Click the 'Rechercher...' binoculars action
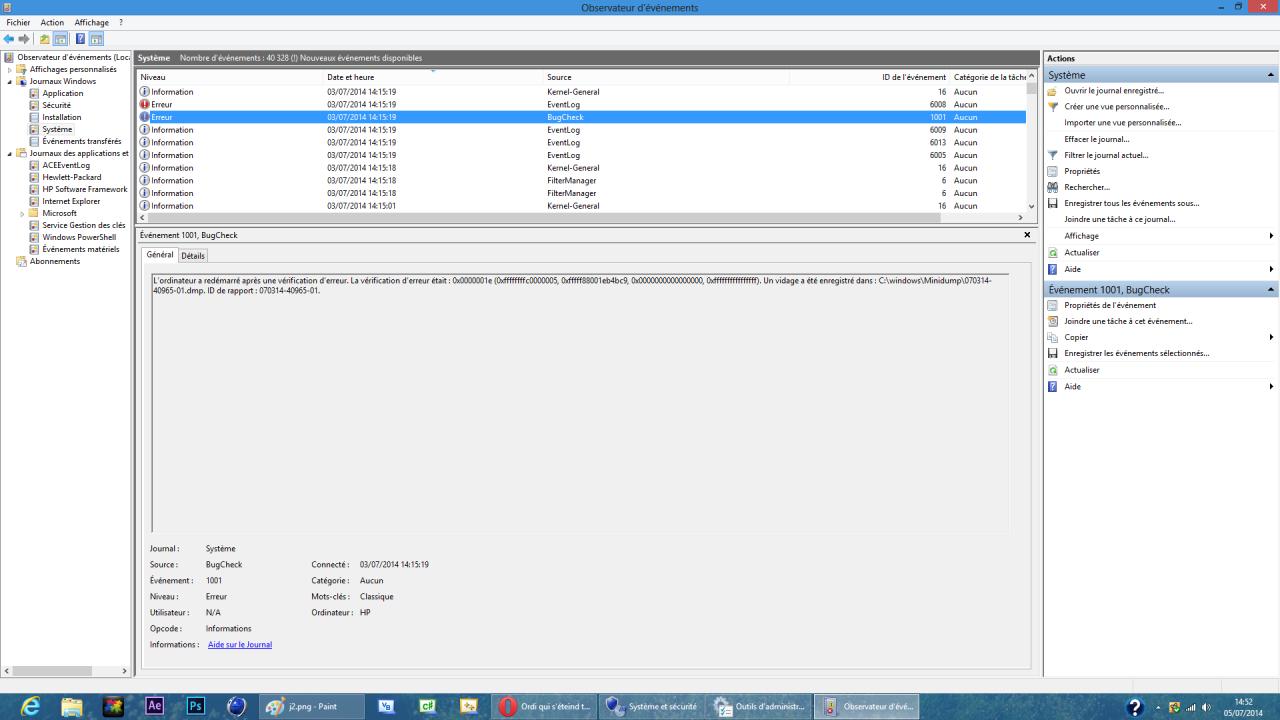The image size is (1280, 720). [1087, 187]
